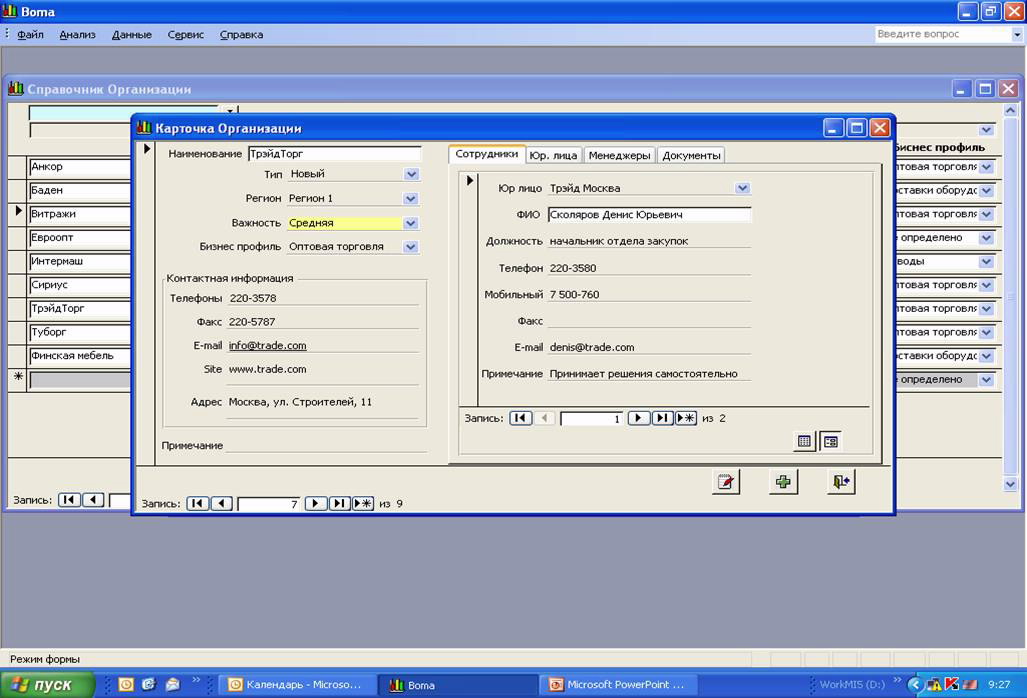1027x698 pixels.
Task: Switch to the Менеджеры tab
Action: click(x=619, y=155)
